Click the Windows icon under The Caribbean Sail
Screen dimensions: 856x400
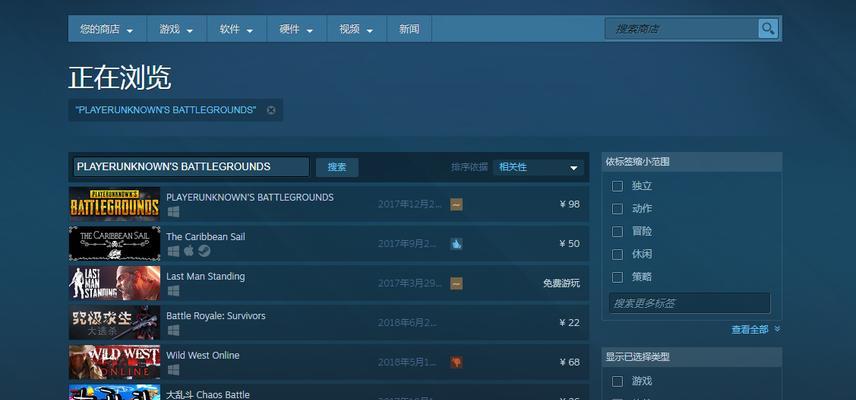point(173,251)
